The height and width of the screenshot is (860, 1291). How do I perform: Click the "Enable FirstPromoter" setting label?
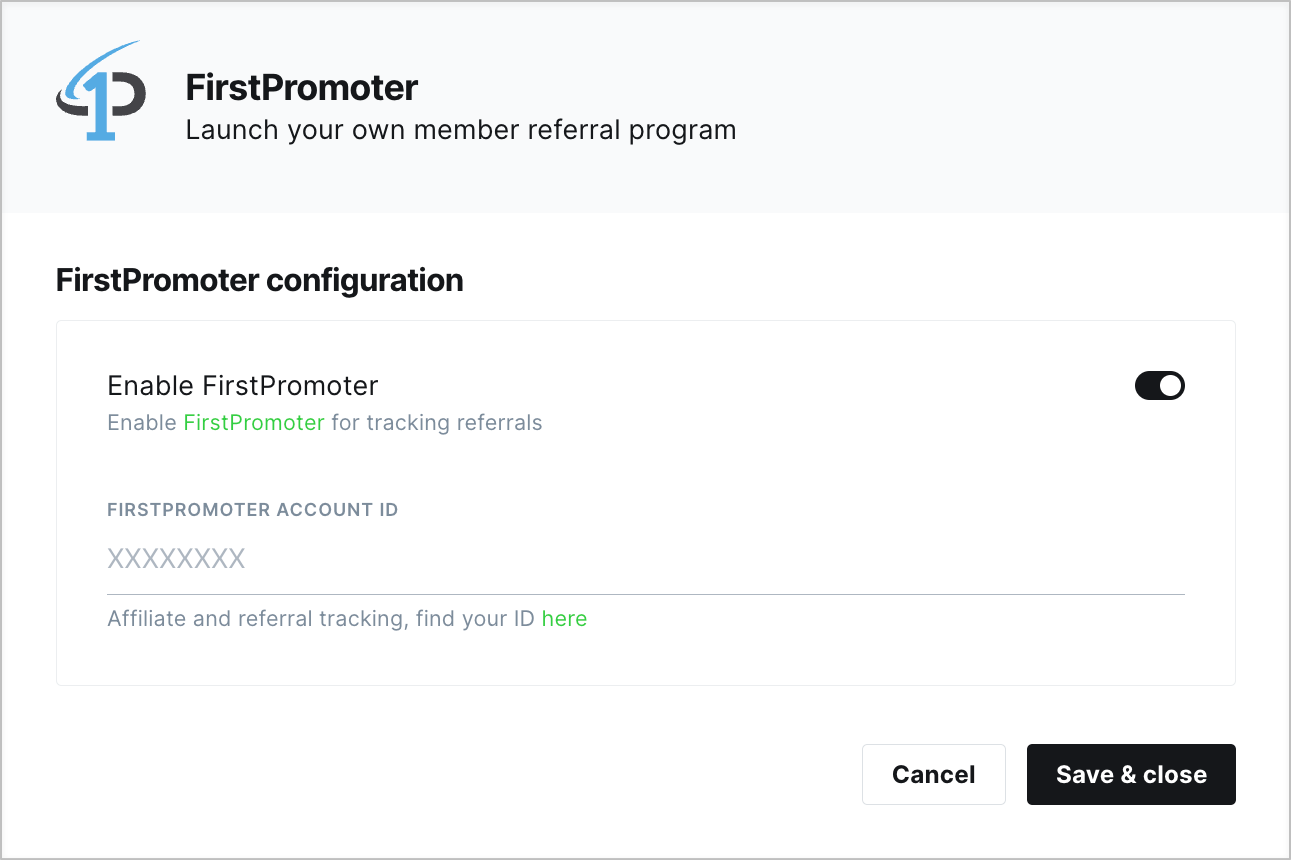[x=242, y=385]
